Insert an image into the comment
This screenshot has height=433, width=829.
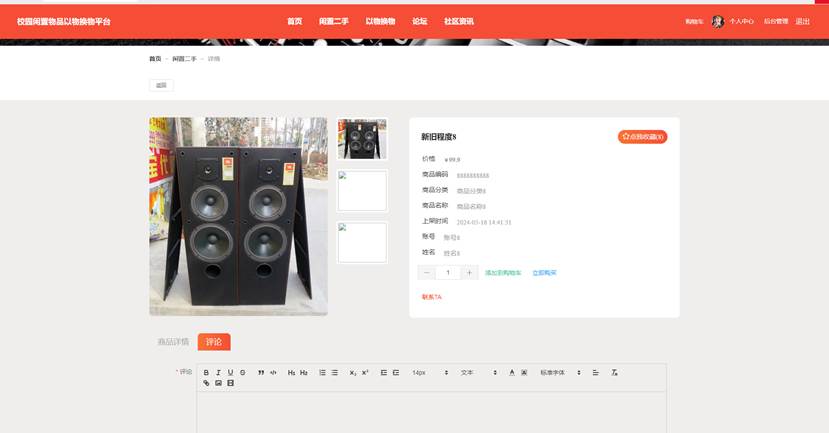pyautogui.click(x=218, y=383)
